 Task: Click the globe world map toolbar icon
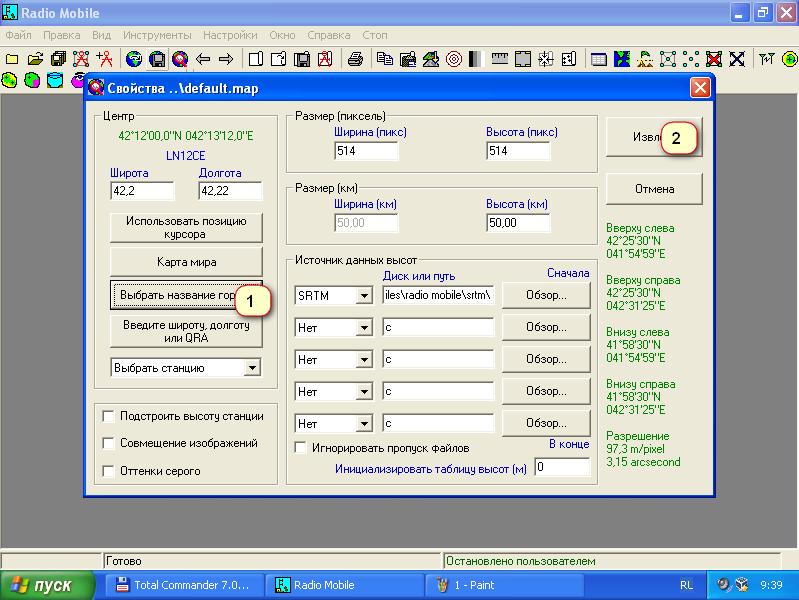click(134, 59)
